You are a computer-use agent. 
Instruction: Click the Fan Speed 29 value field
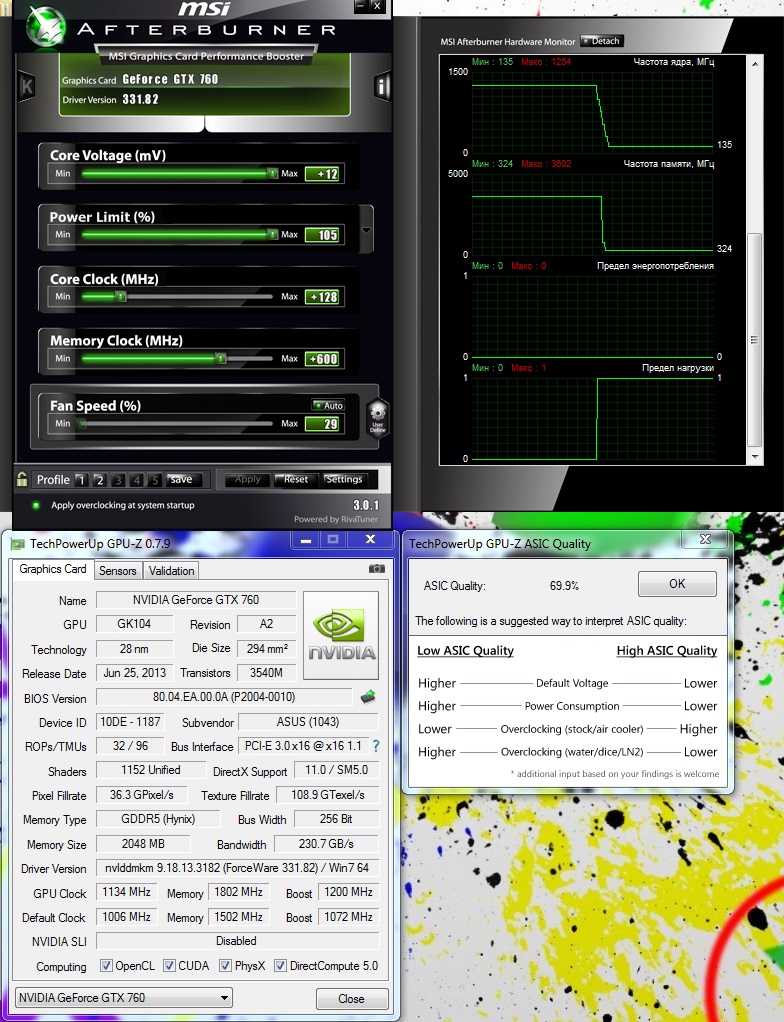(x=322, y=424)
